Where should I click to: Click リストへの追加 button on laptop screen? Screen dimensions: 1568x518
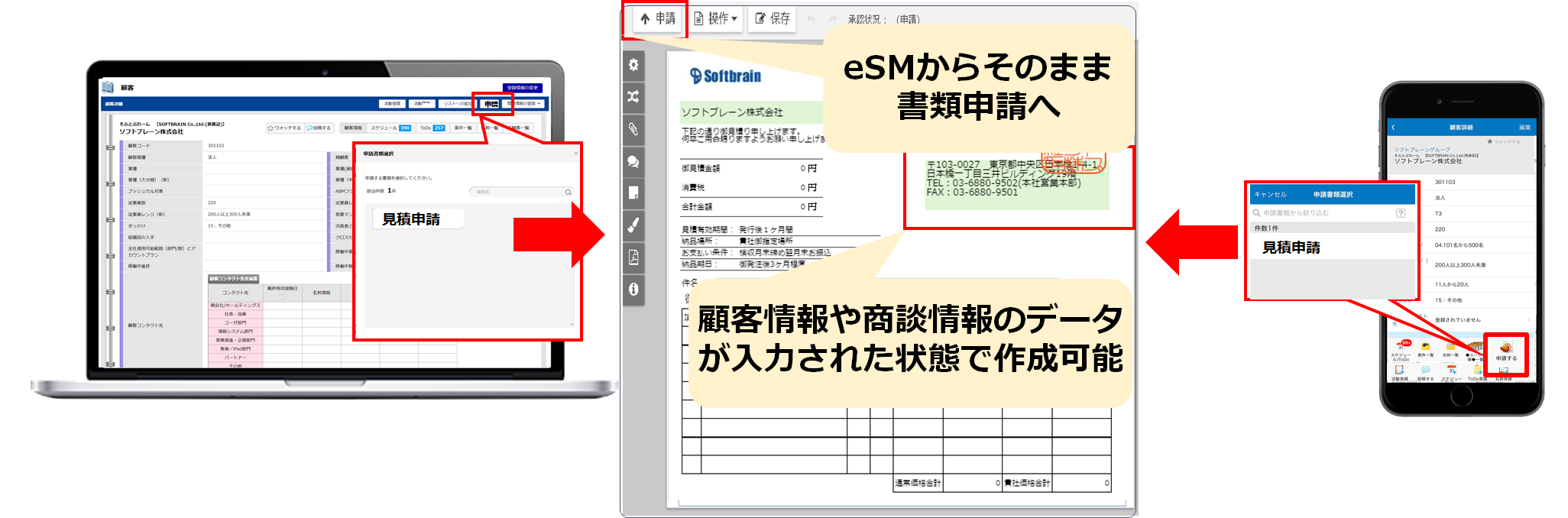[x=457, y=104]
